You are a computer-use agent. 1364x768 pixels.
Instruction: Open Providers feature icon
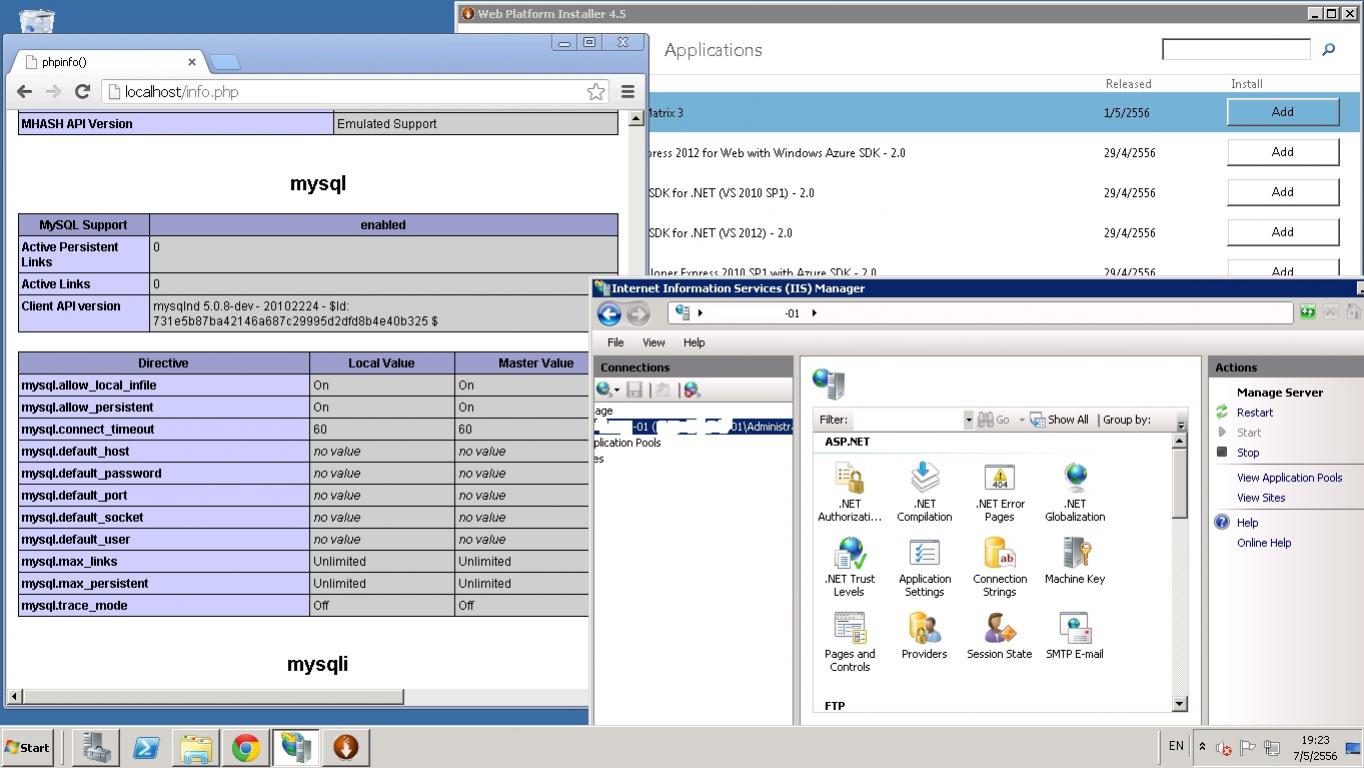pos(924,635)
